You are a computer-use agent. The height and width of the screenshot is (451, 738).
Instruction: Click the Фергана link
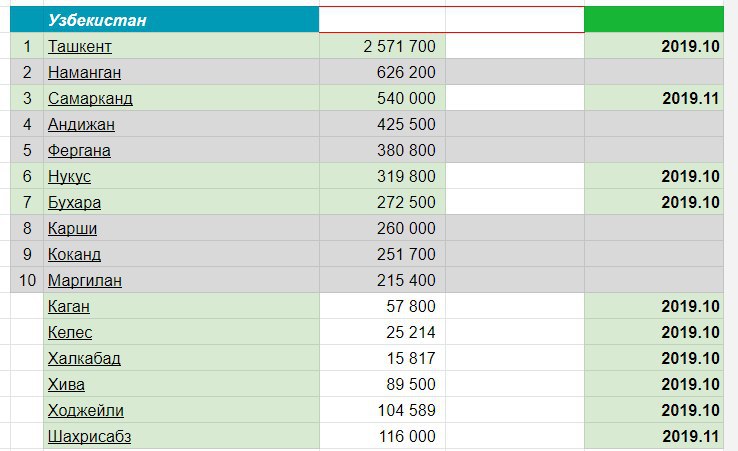point(79,150)
